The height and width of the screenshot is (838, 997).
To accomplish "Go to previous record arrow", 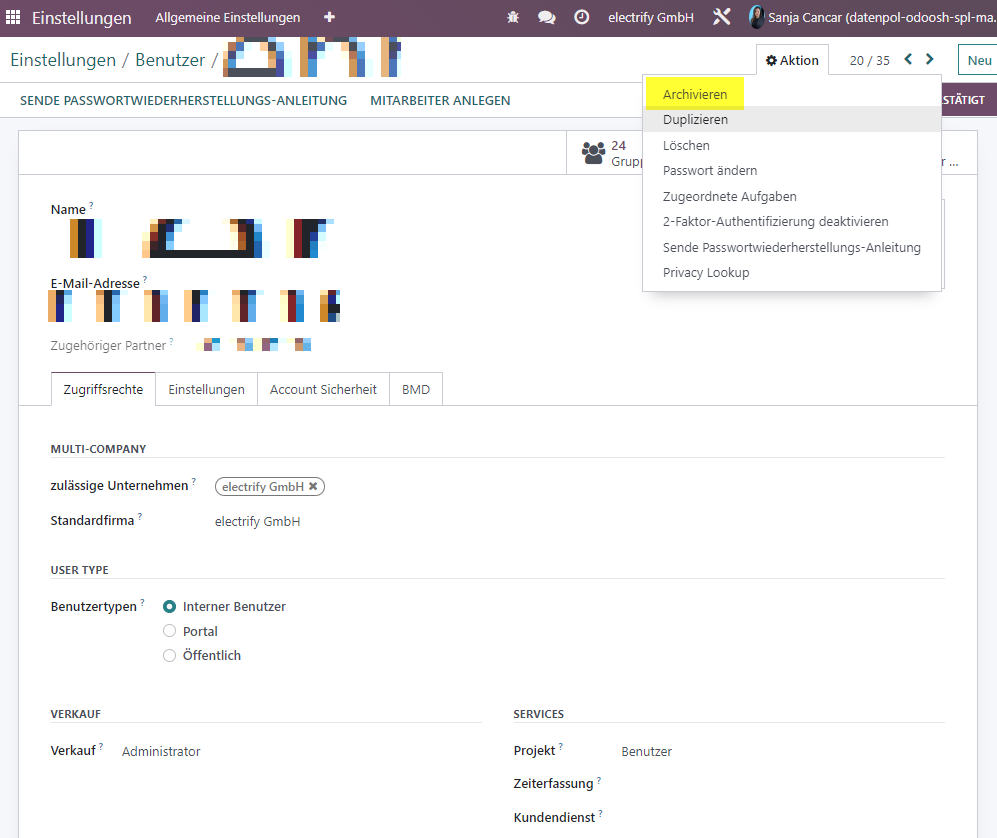I will pos(908,59).
